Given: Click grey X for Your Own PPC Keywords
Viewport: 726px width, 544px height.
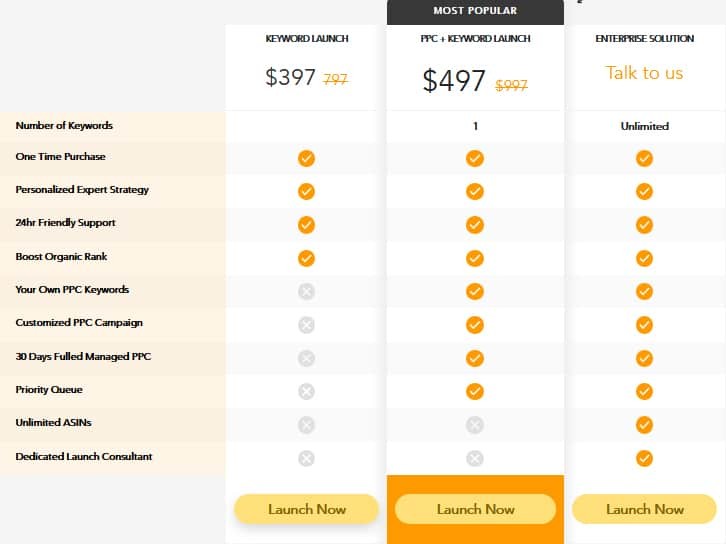Looking at the screenshot, I should click(306, 292).
